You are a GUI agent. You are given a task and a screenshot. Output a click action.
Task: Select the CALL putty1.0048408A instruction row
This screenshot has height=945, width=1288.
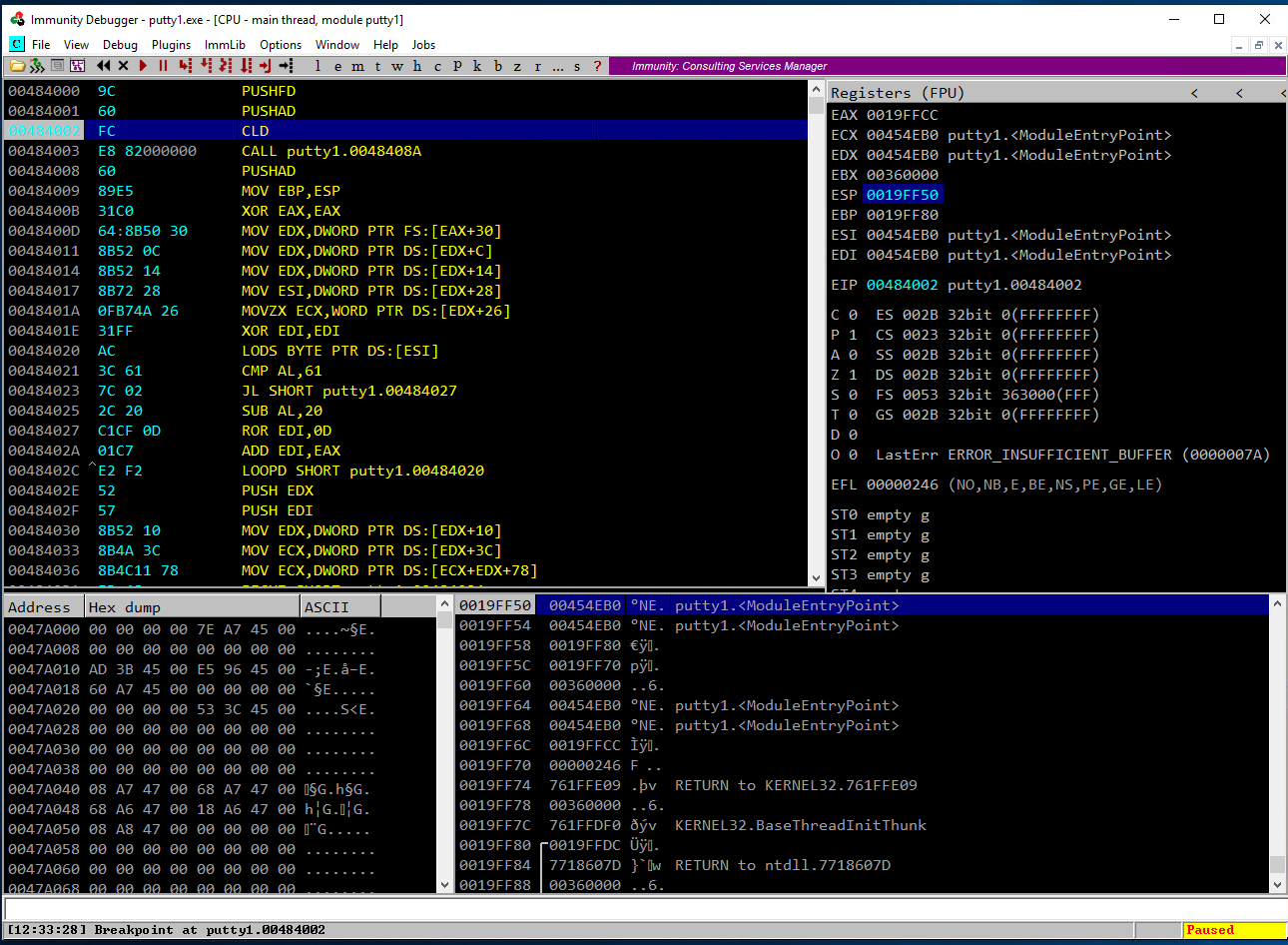coord(406,151)
